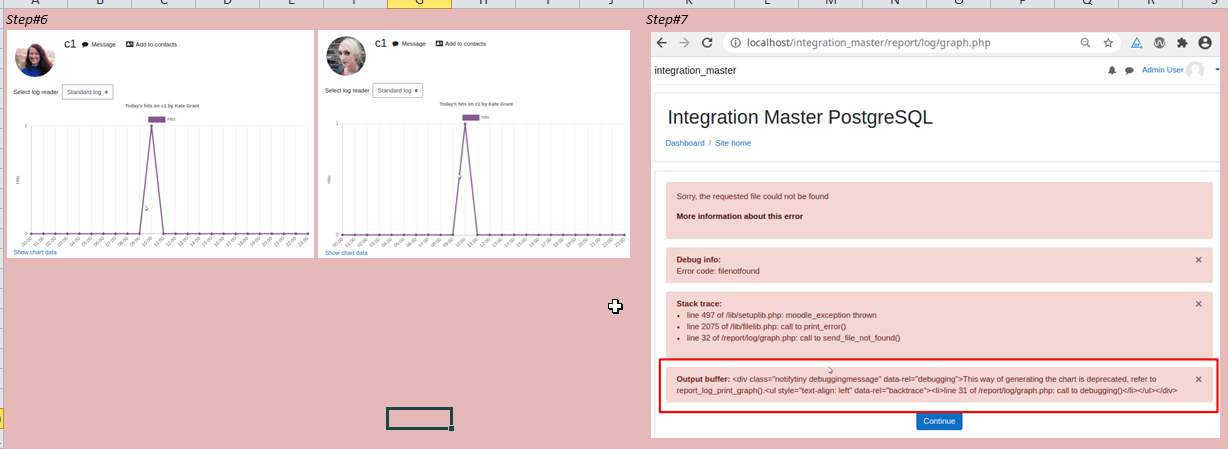1228x449 pixels.
Task: Open Moodle messages speech bubble
Action: [x=1129, y=71]
